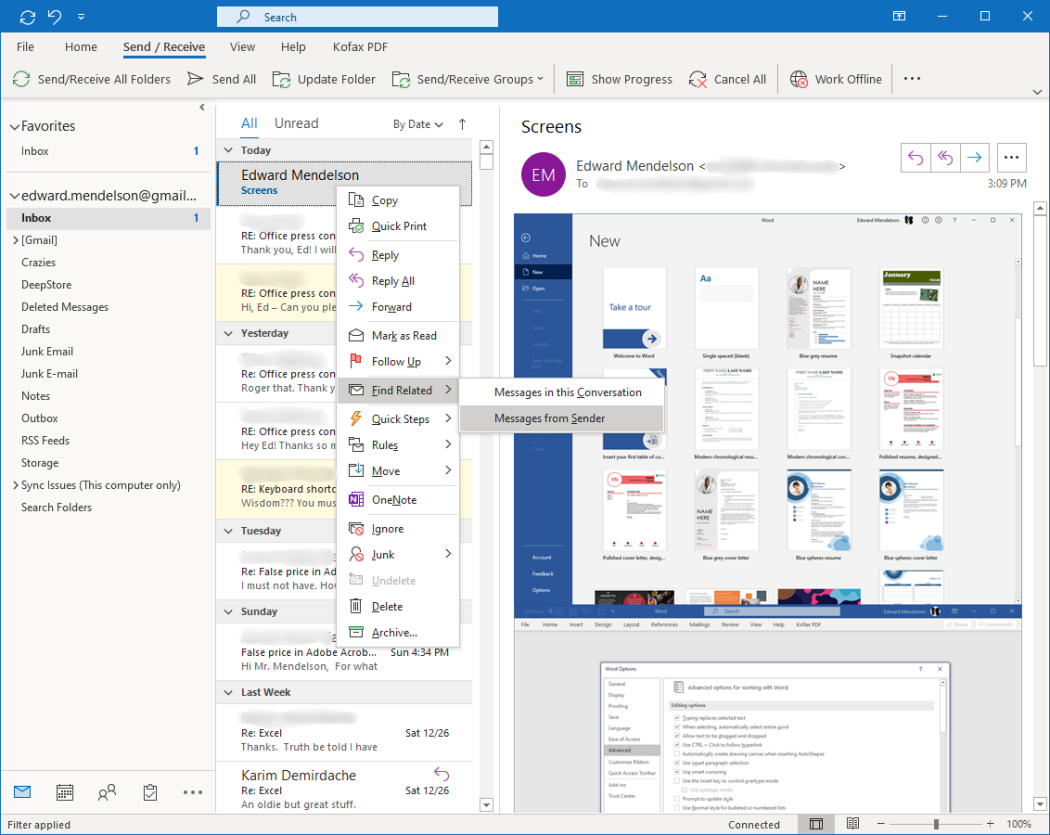This screenshot has height=835, width=1050.
Task: Collapse the Tuesday message group
Action: tap(228, 530)
